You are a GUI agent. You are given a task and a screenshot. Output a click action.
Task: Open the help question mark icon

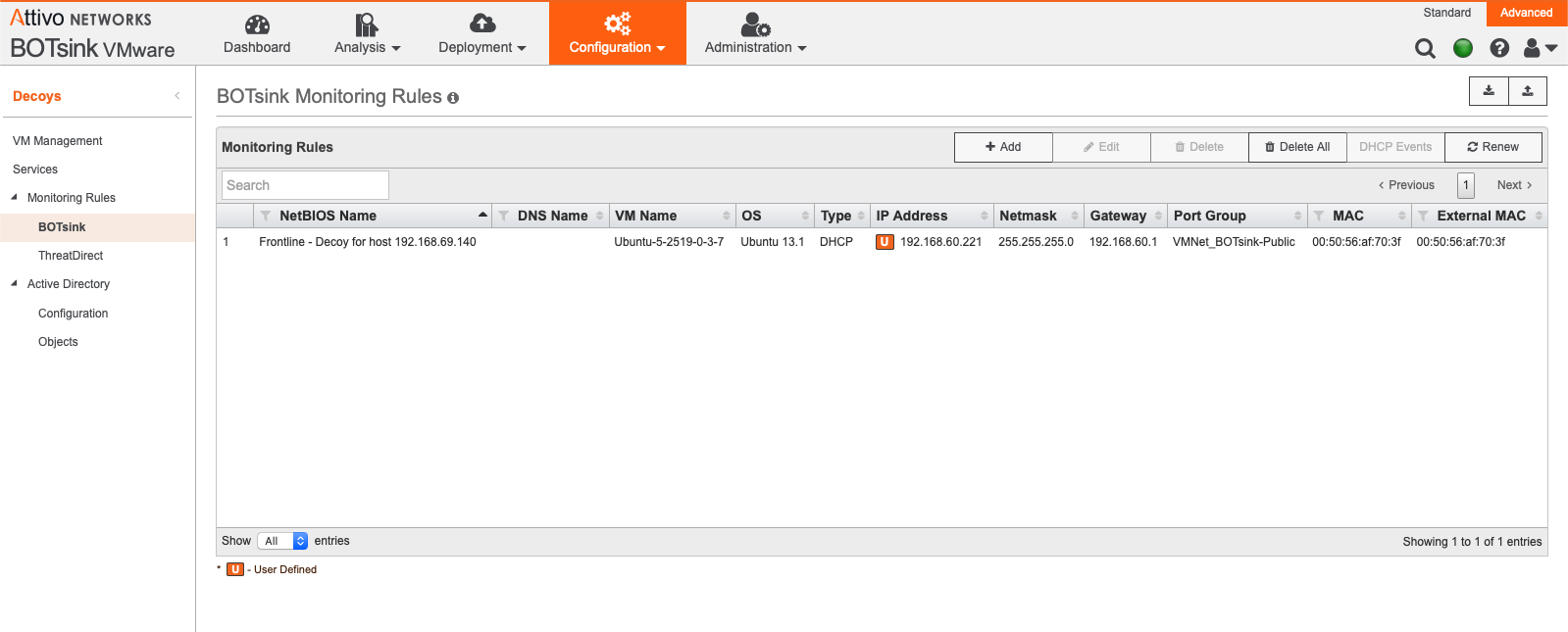click(1499, 48)
